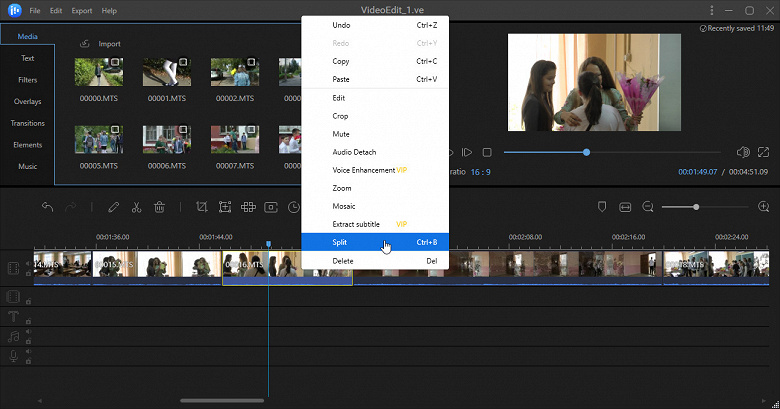The height and width of the screenshot is (409, 780).
Task: Click the fit-timeline-to-width icon
Action: click(x=625, y=207)
